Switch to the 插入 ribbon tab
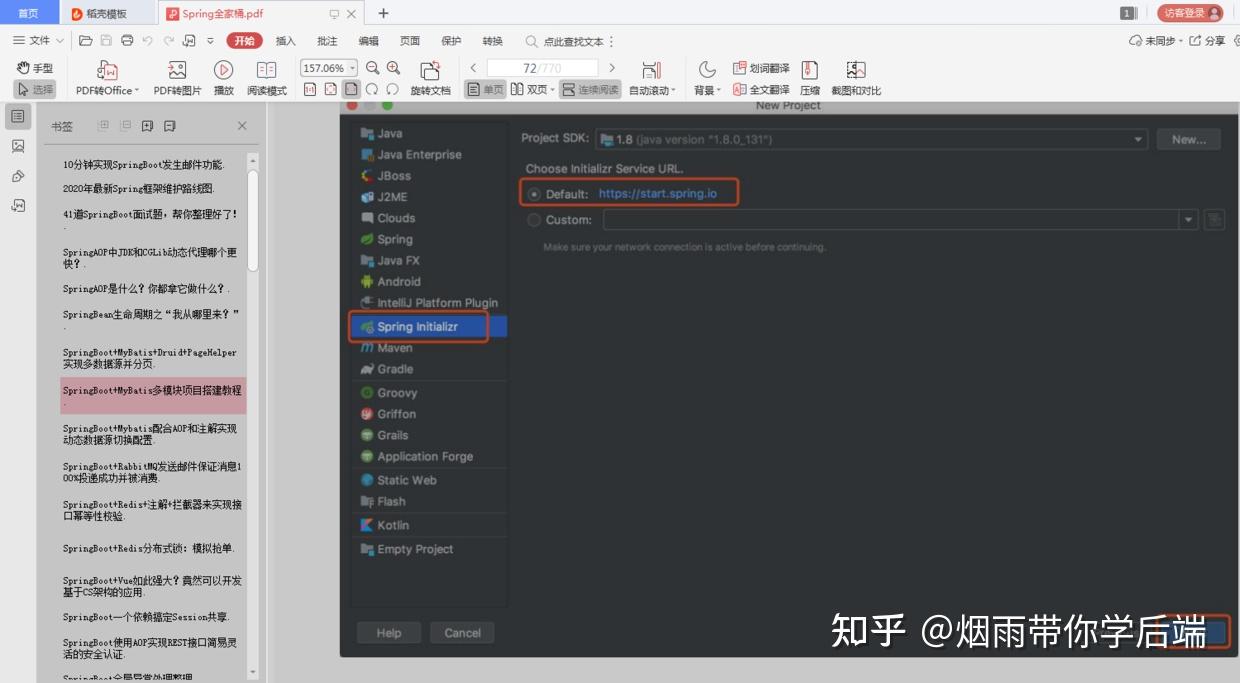This screenshot has height=683, width=1240. (x=285, y=41)
